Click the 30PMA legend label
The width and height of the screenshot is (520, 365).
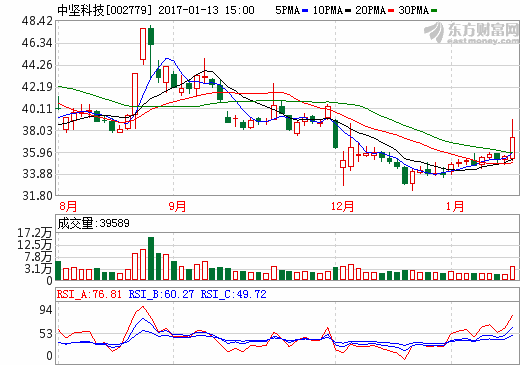414,10
